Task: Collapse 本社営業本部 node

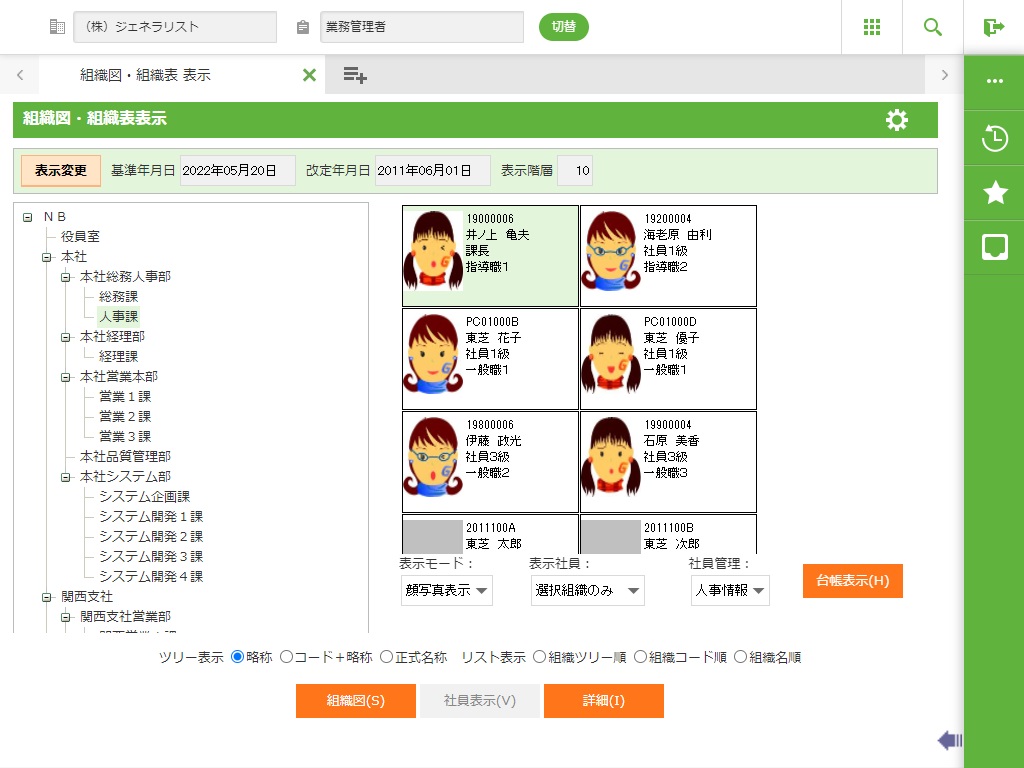Action: click(x=65, y=377)
